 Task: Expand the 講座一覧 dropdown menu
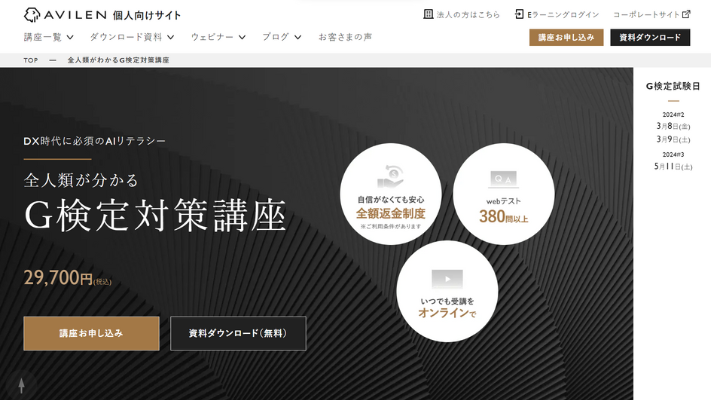[48, 37]
